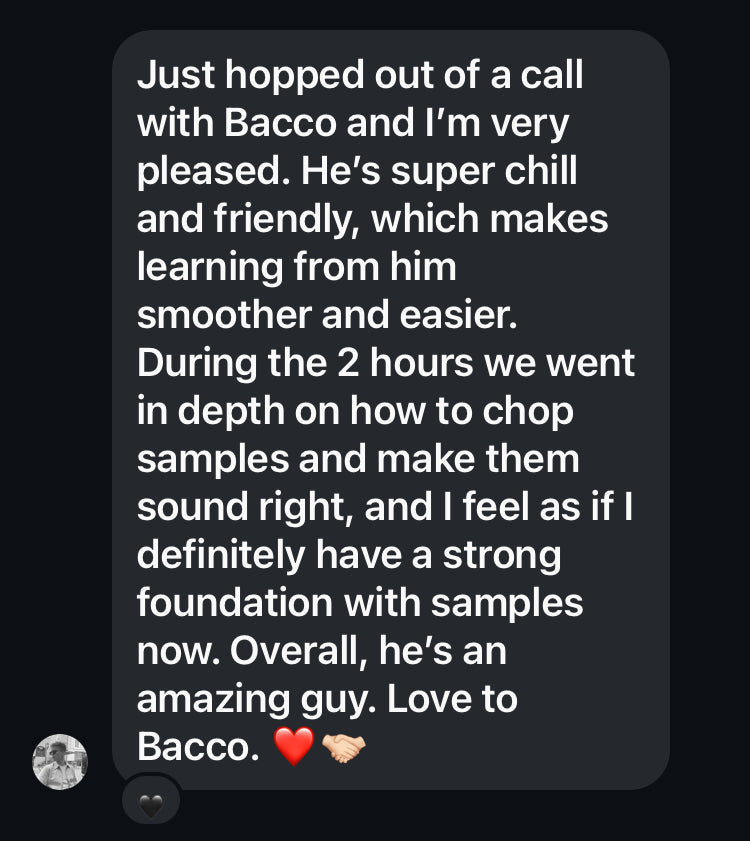Click the word "smoother" in the message
The image size is (750, 841).
(222, 315)
